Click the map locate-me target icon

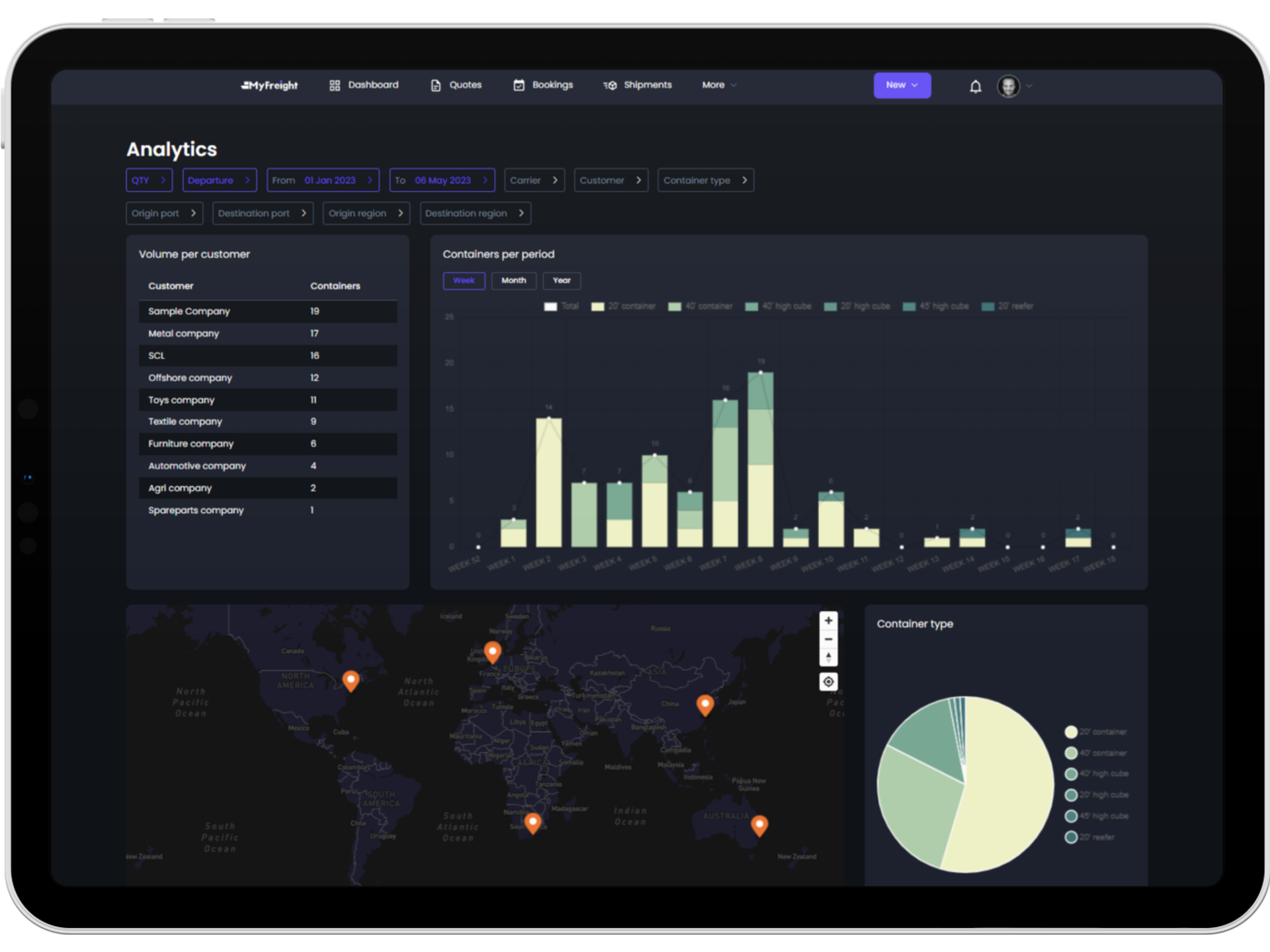click(828, 682)
